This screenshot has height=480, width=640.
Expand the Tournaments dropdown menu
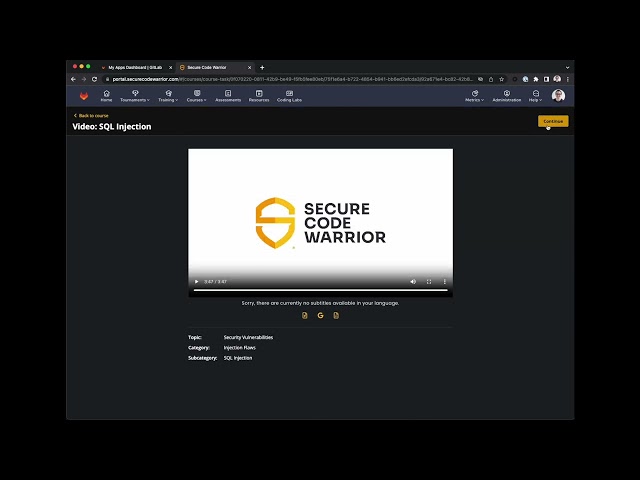coord(135,96)
